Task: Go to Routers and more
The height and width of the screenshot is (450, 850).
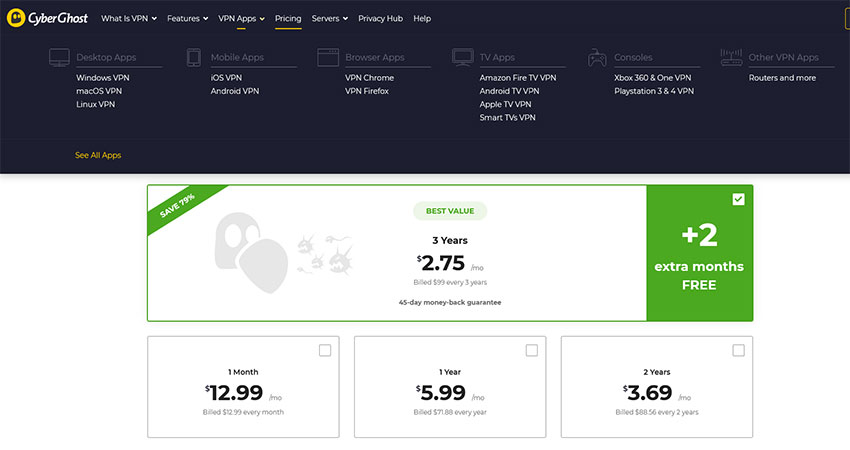Action: tap(782, 78)
